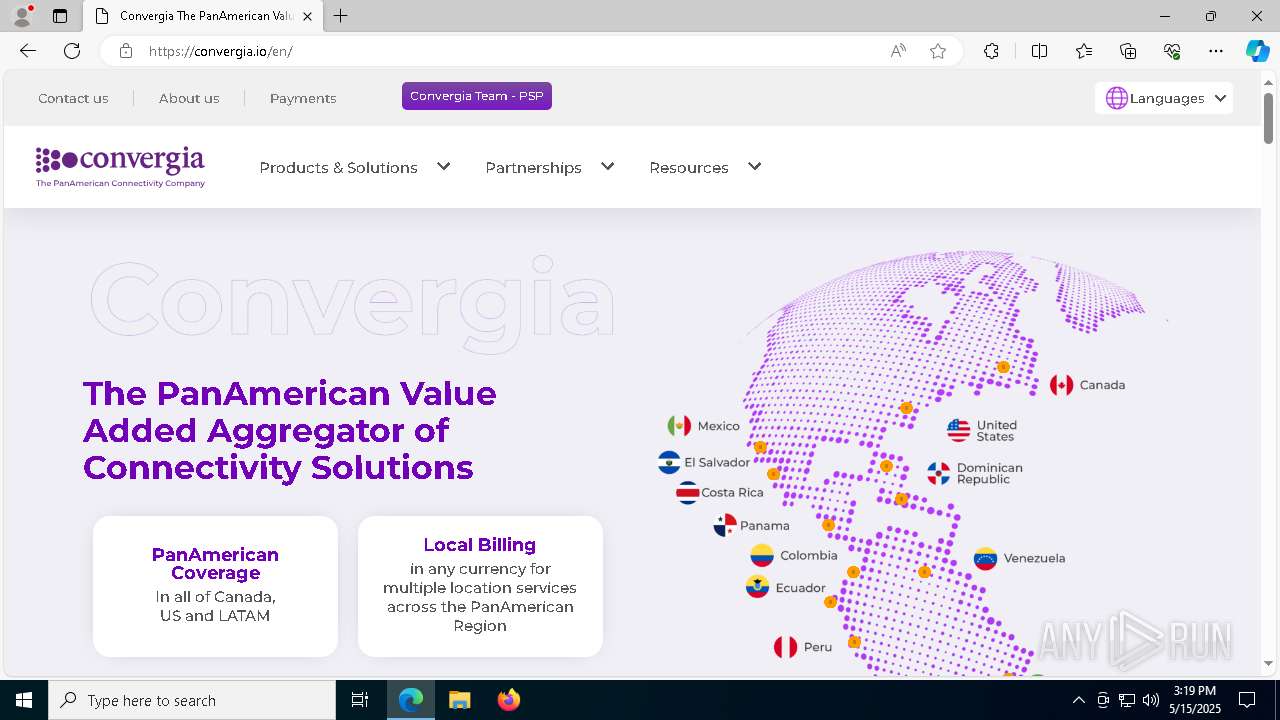Open the About us link
Image resolution: width=1280 pixels, height=720 pixels.
[189, 98]
